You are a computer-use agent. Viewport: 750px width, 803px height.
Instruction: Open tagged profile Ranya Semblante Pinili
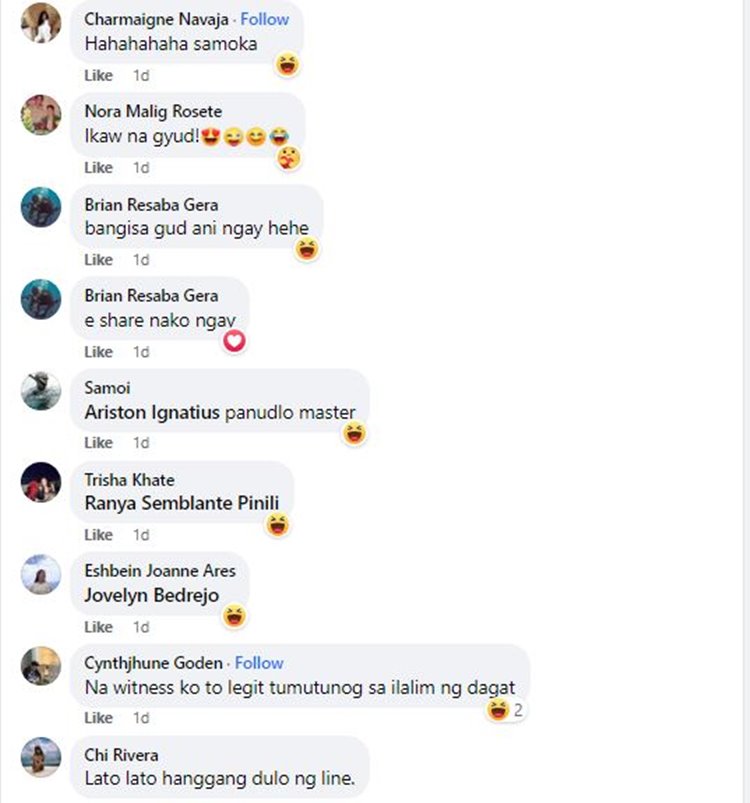click(x=182, y=503)
